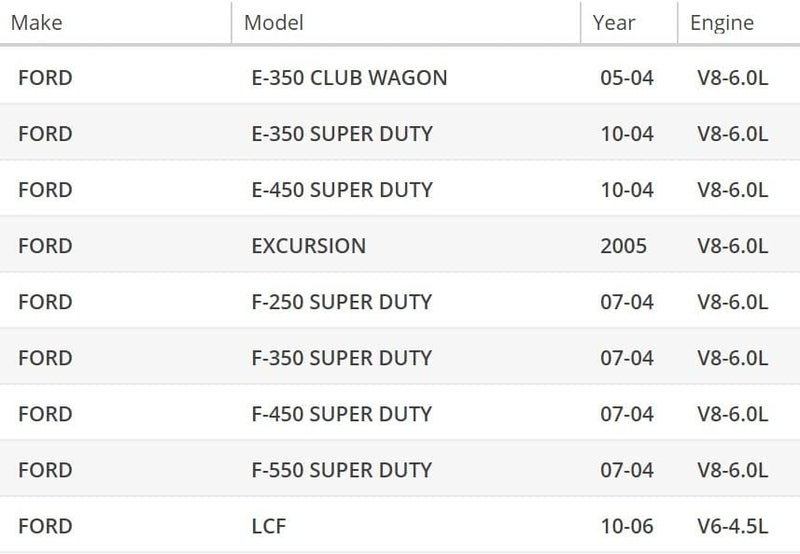Click the 2005 year cell
The height and width of the screenshot is (554, 800).
pos(623,246)
